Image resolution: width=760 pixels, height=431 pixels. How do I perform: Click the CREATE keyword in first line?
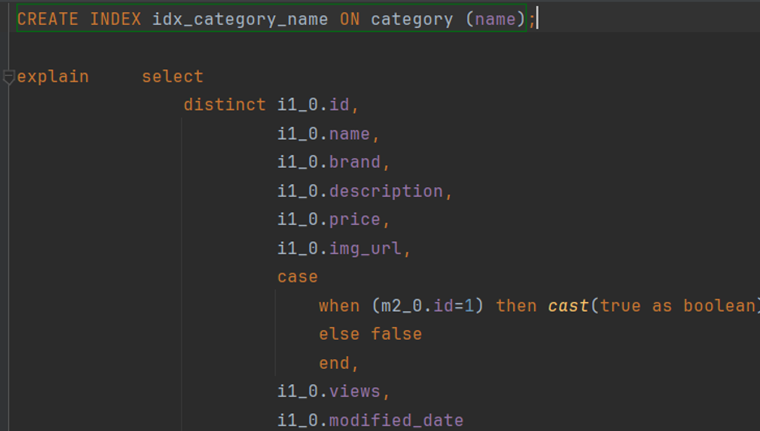pos(48,19)
